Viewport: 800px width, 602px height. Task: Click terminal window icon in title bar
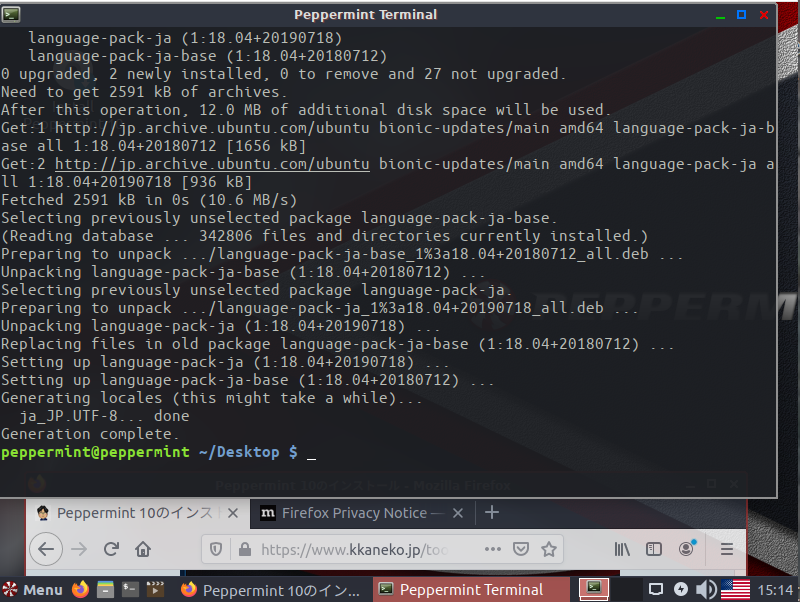tap(11, 14)
